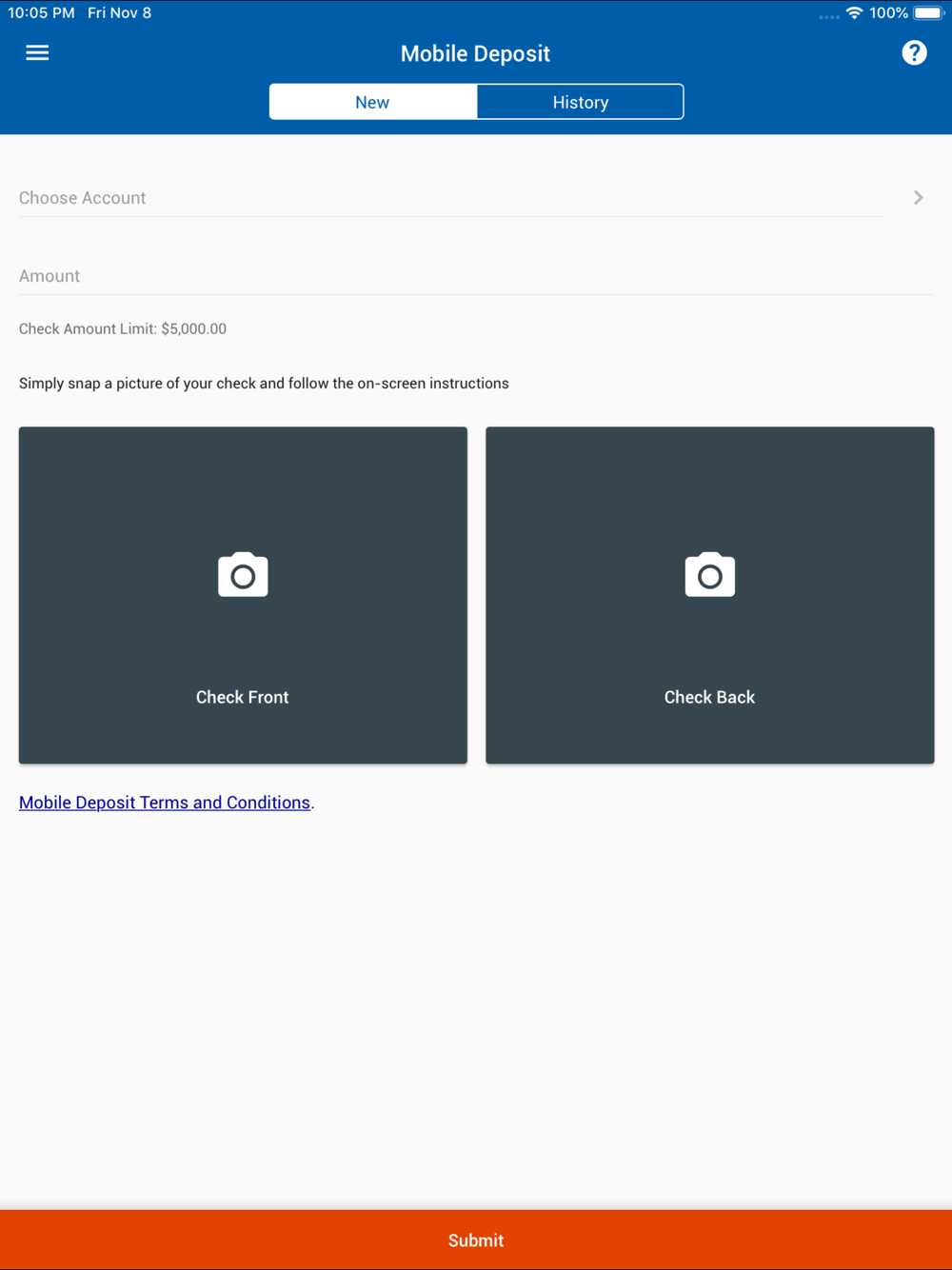Focus the Amount input field
Screen dimensions: 952x1270
(x=476, y=276)
